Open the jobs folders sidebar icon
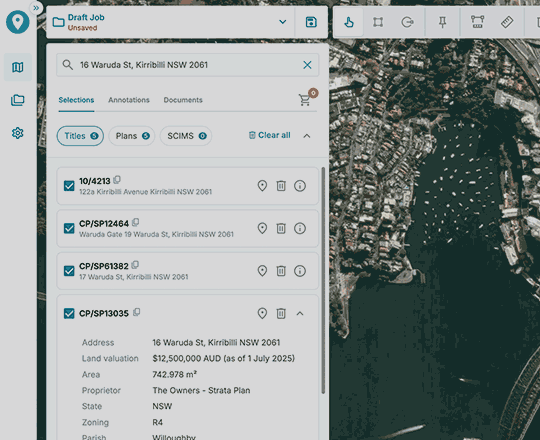The width and height of the screenshot is (540, 440). [x=18, y=100]
